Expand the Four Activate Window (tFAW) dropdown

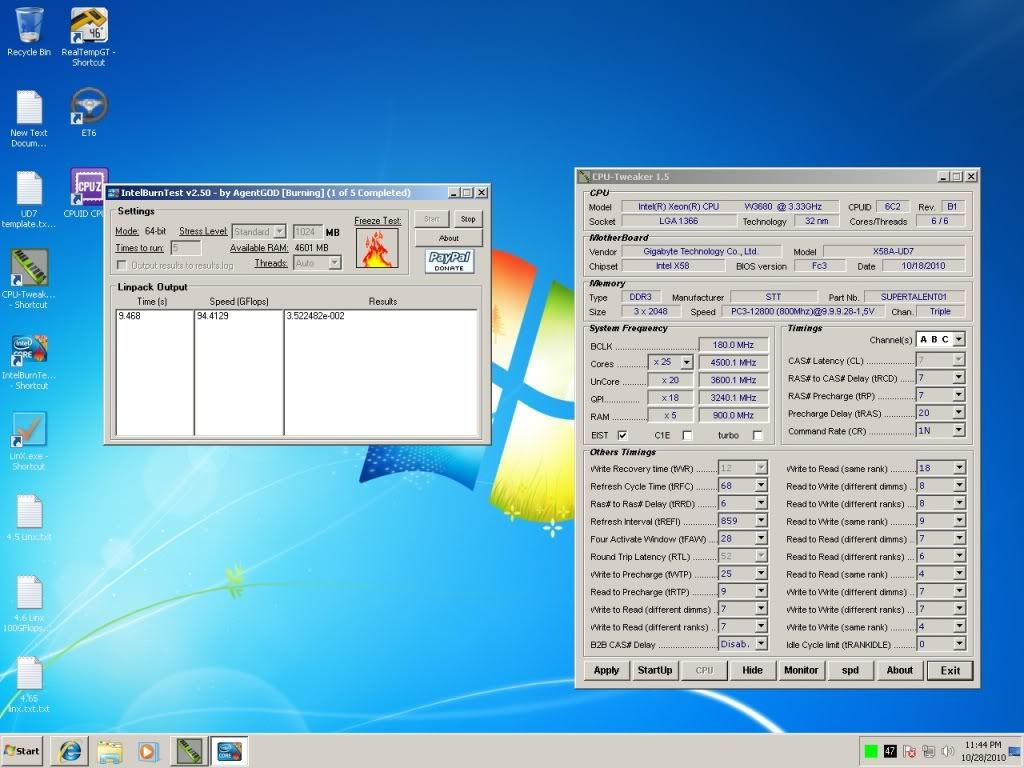pyautogui.click(x=761, y=539)
